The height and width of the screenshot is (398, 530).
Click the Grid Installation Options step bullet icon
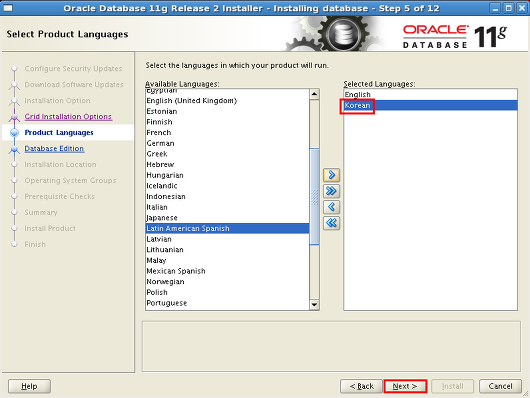(14, 117)
